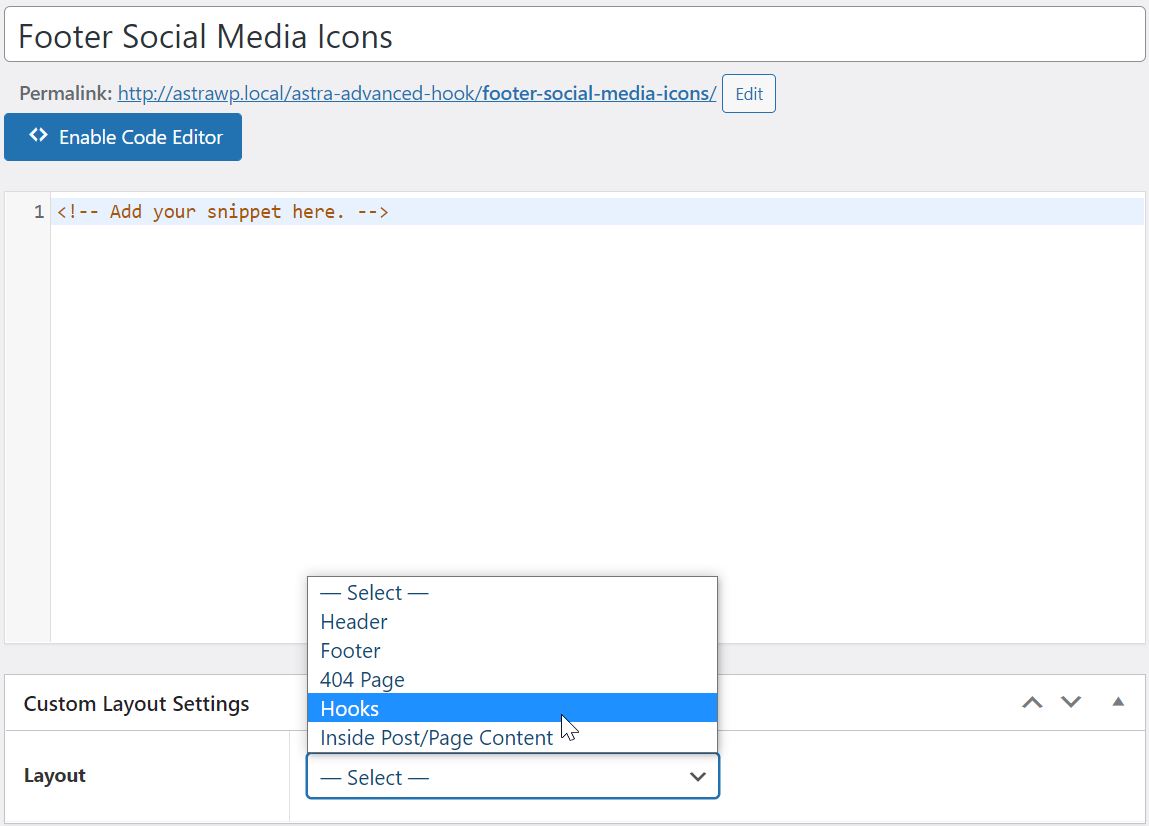1149x826 pixels.
Task: Click empty area of the code editor
Action: coord(600,400)
